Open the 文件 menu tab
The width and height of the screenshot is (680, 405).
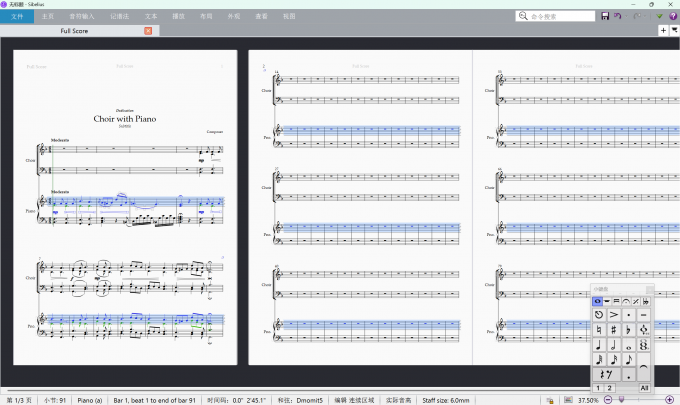click(16, 16)
